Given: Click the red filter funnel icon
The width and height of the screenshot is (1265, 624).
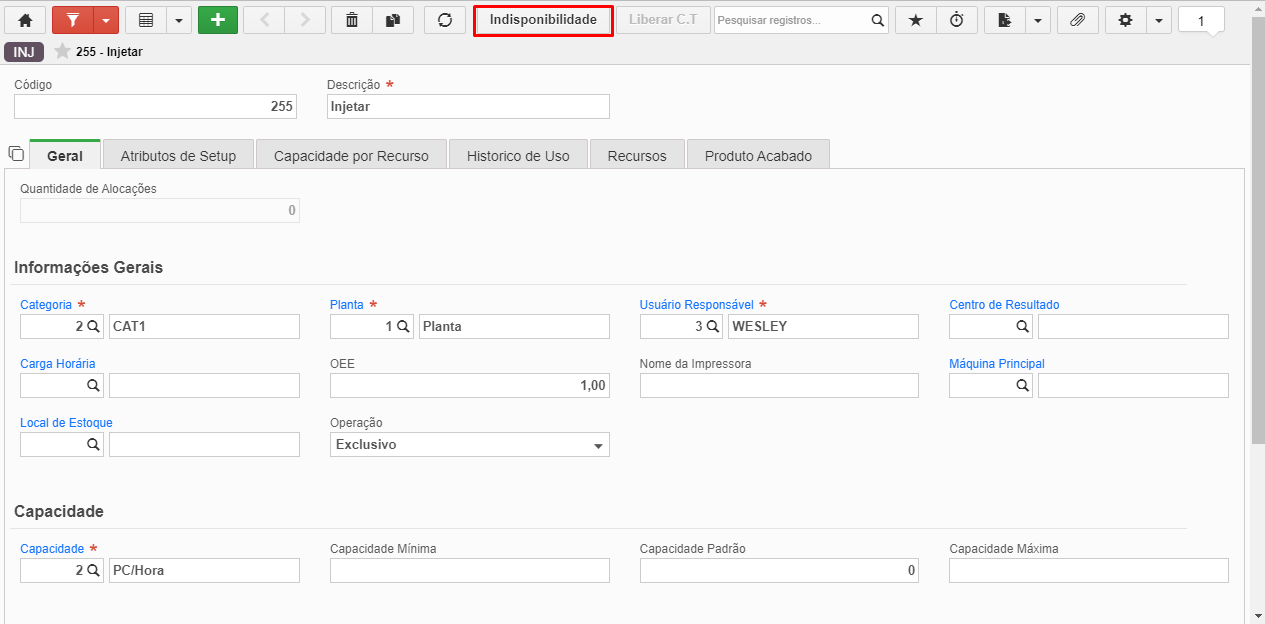Looking at the screenshot, I should [x=72, y=20].
